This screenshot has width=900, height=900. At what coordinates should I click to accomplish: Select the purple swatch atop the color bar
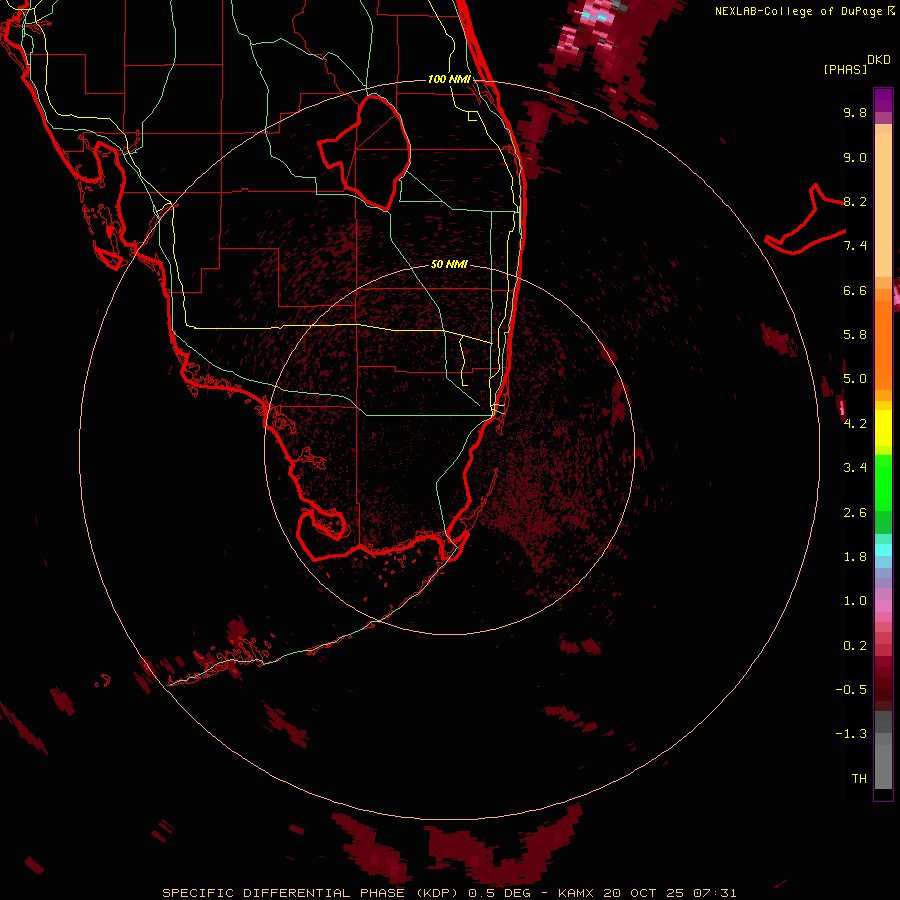pos(883,100)
